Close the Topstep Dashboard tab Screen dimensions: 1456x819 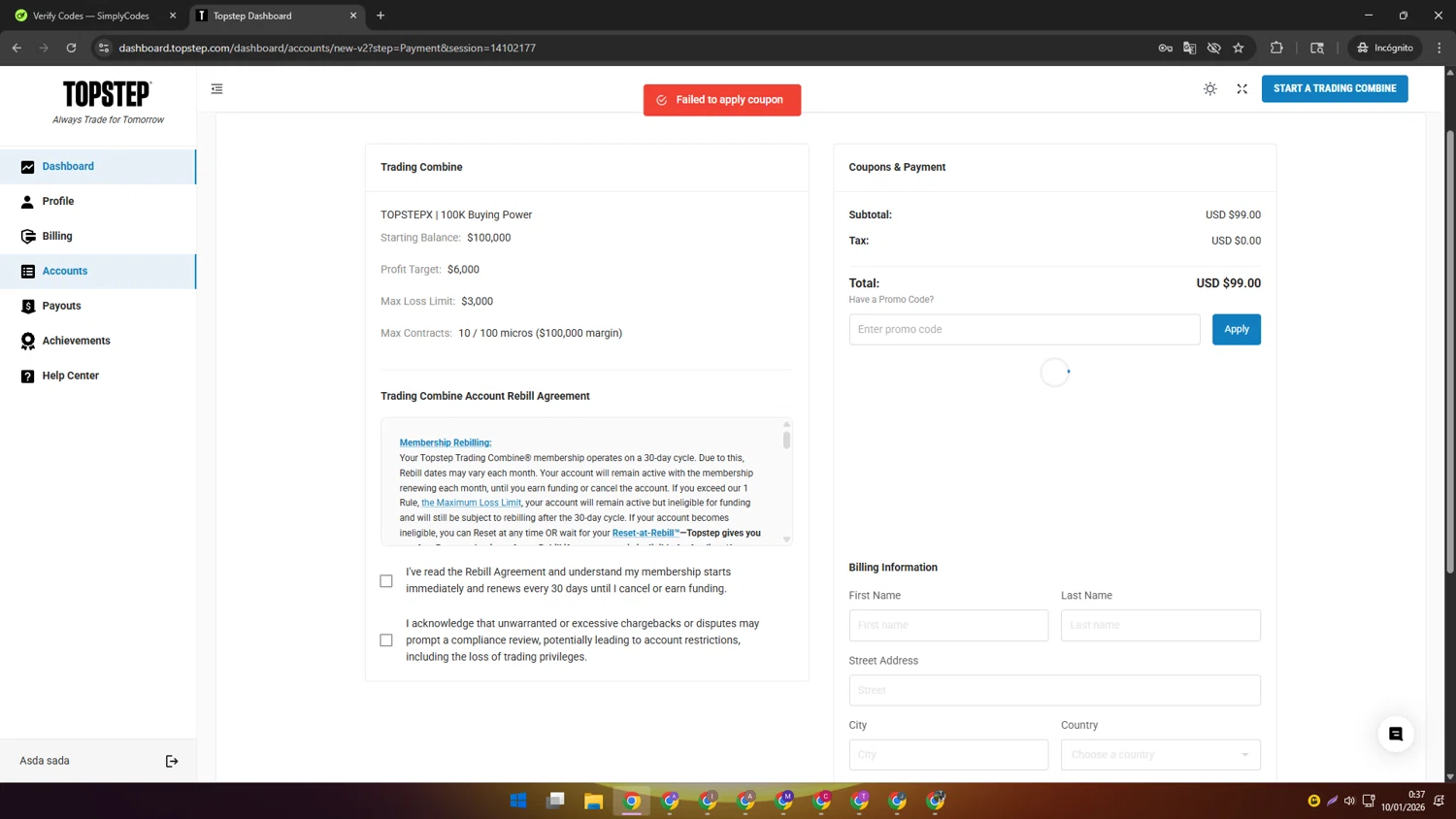[x=353, y=16]
